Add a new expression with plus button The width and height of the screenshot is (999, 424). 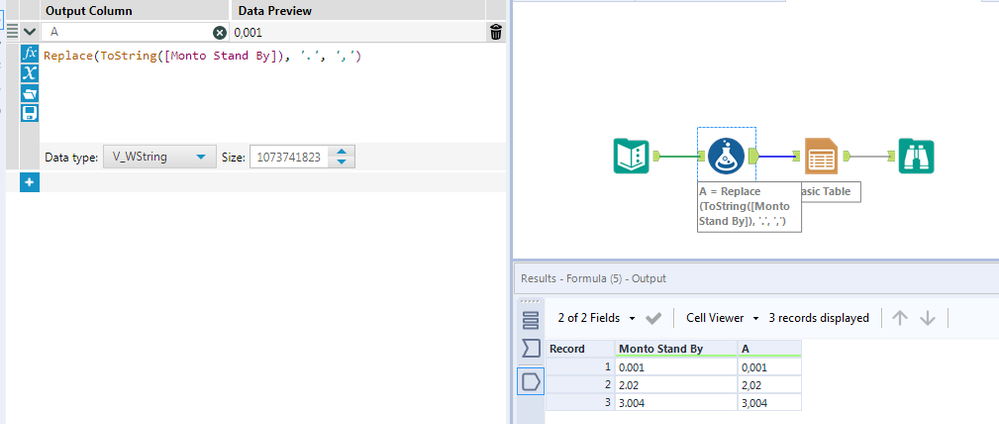pyautogui.click(x=30, y=182)
